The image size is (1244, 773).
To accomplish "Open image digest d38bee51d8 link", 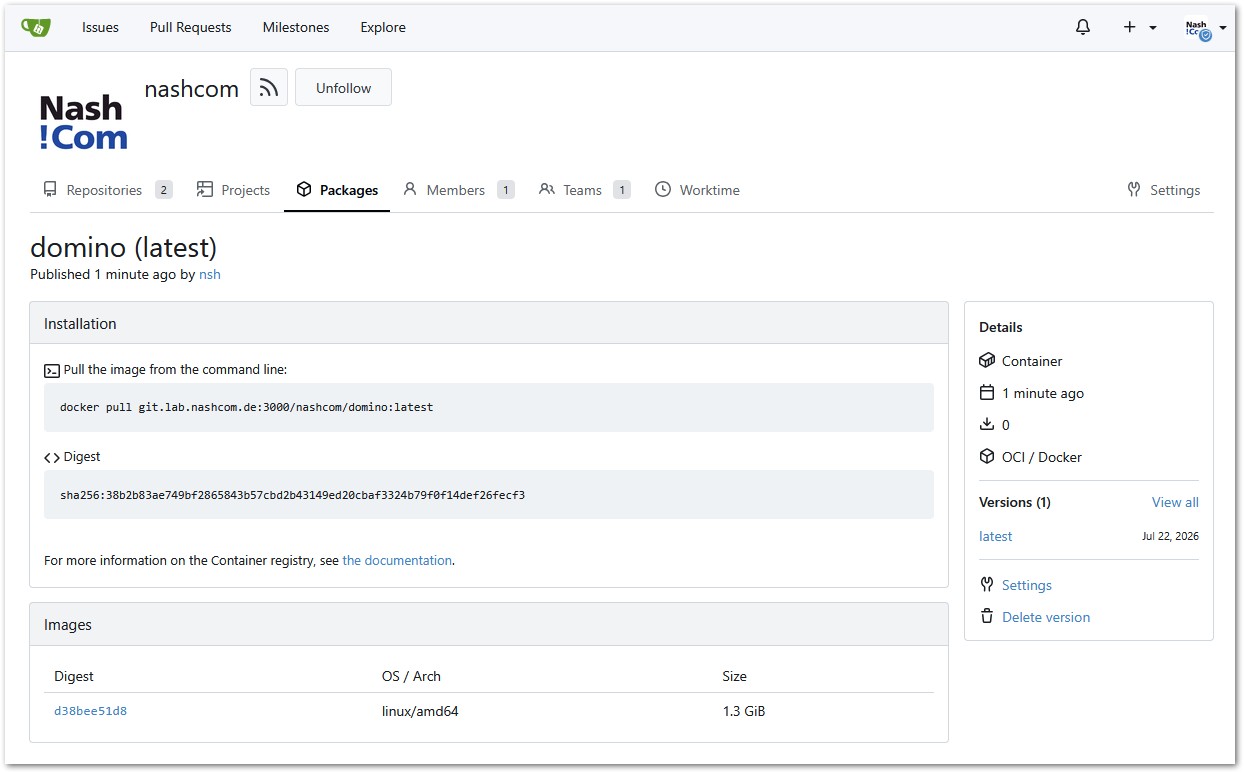I will [x=90, y=712].
